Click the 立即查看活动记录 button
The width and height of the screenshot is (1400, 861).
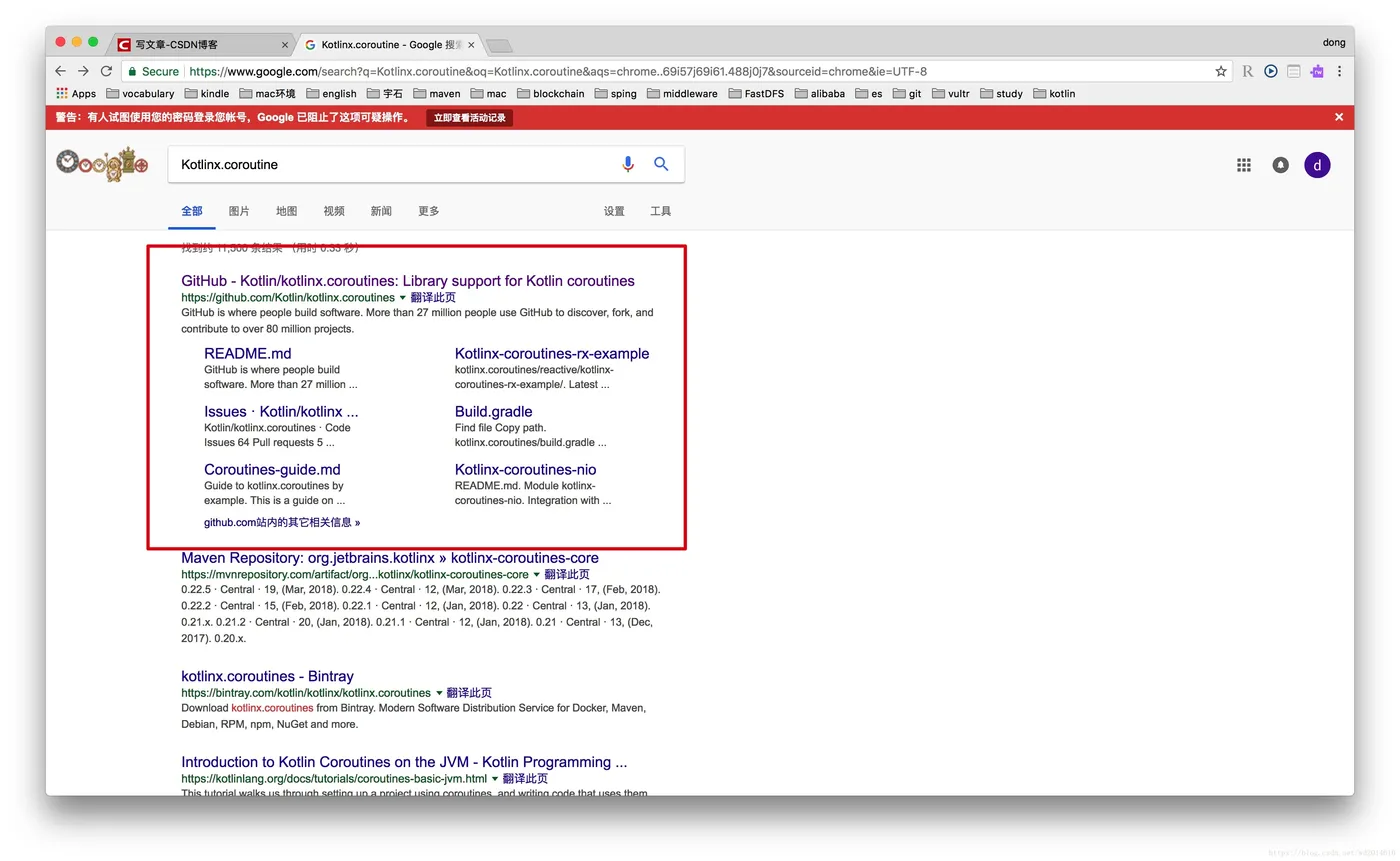pyautogui.click(x=470, y=117)
